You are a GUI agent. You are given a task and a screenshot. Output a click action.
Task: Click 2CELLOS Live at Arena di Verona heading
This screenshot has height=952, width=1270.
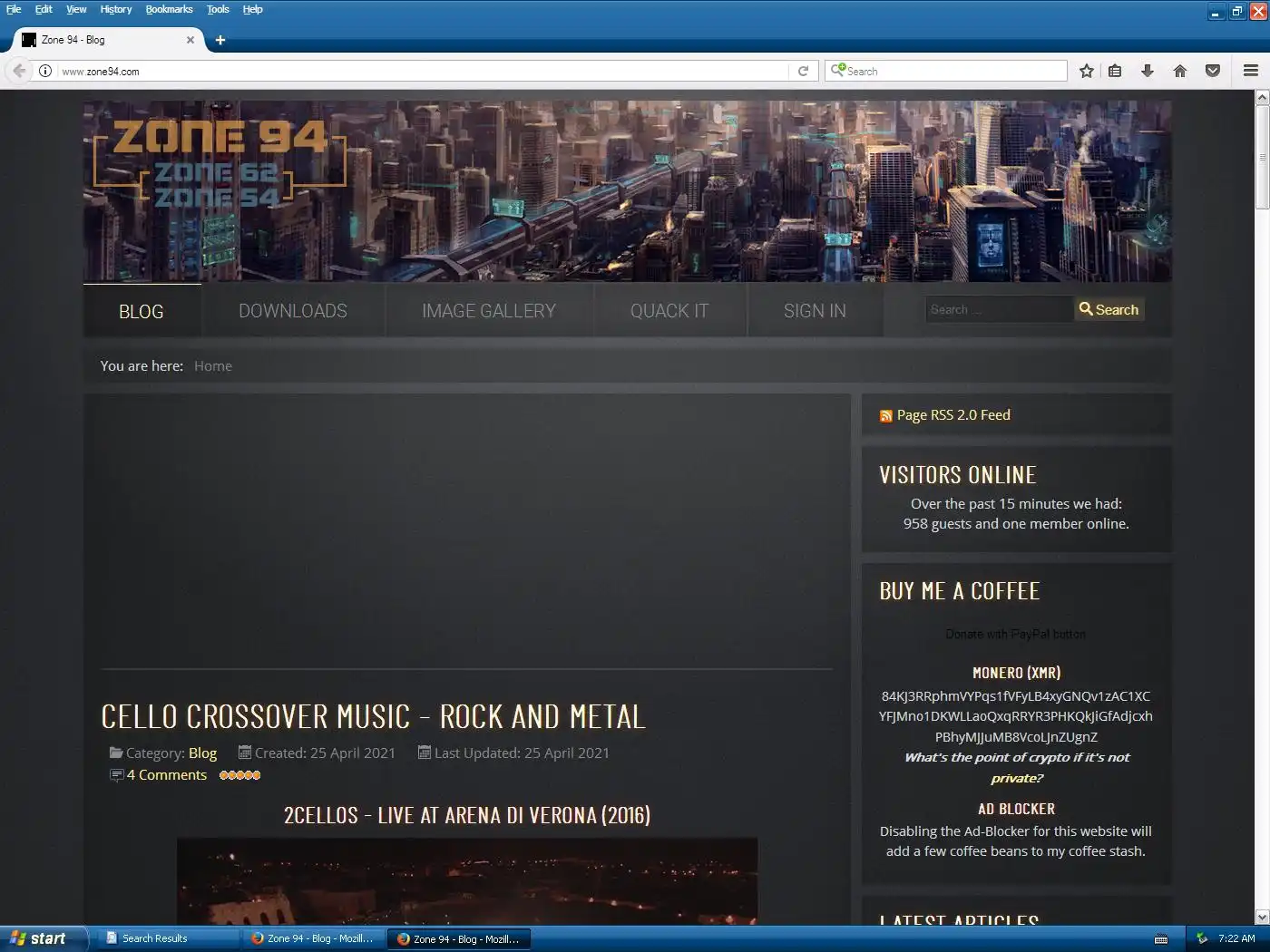point(467,815)
